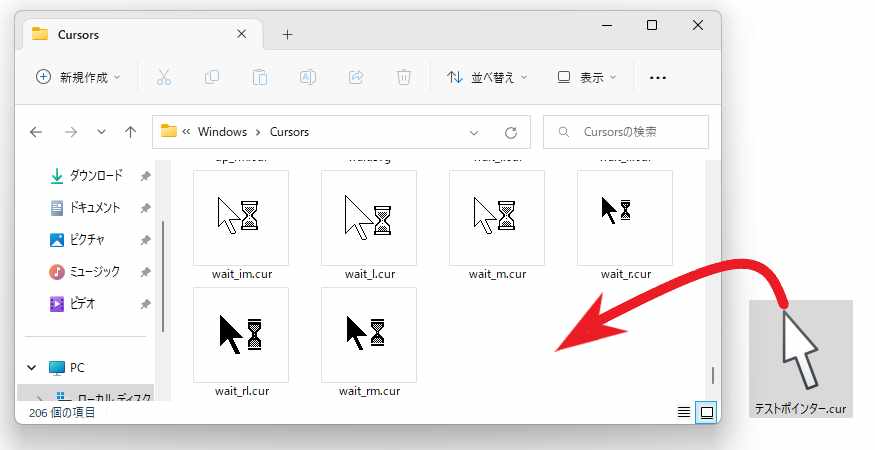
Task: Collapse the PC tree node
Action: tap(32, 367)
